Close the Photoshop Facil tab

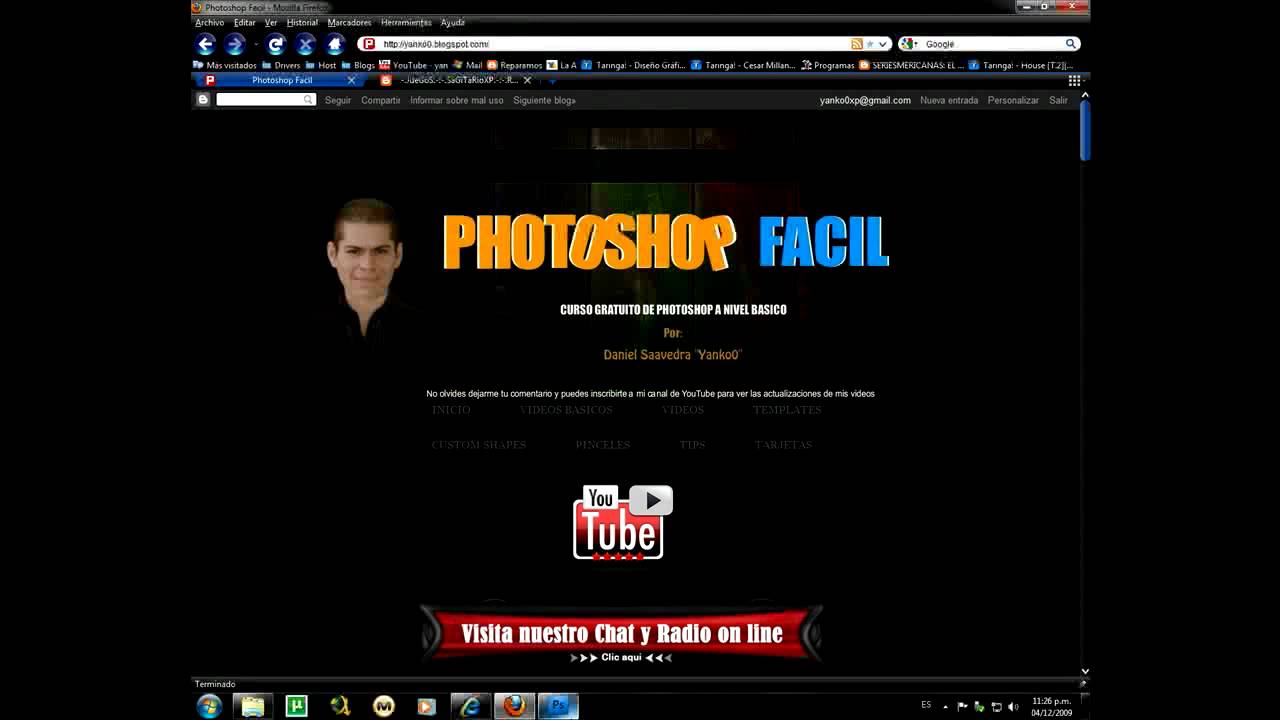(351, 80)
